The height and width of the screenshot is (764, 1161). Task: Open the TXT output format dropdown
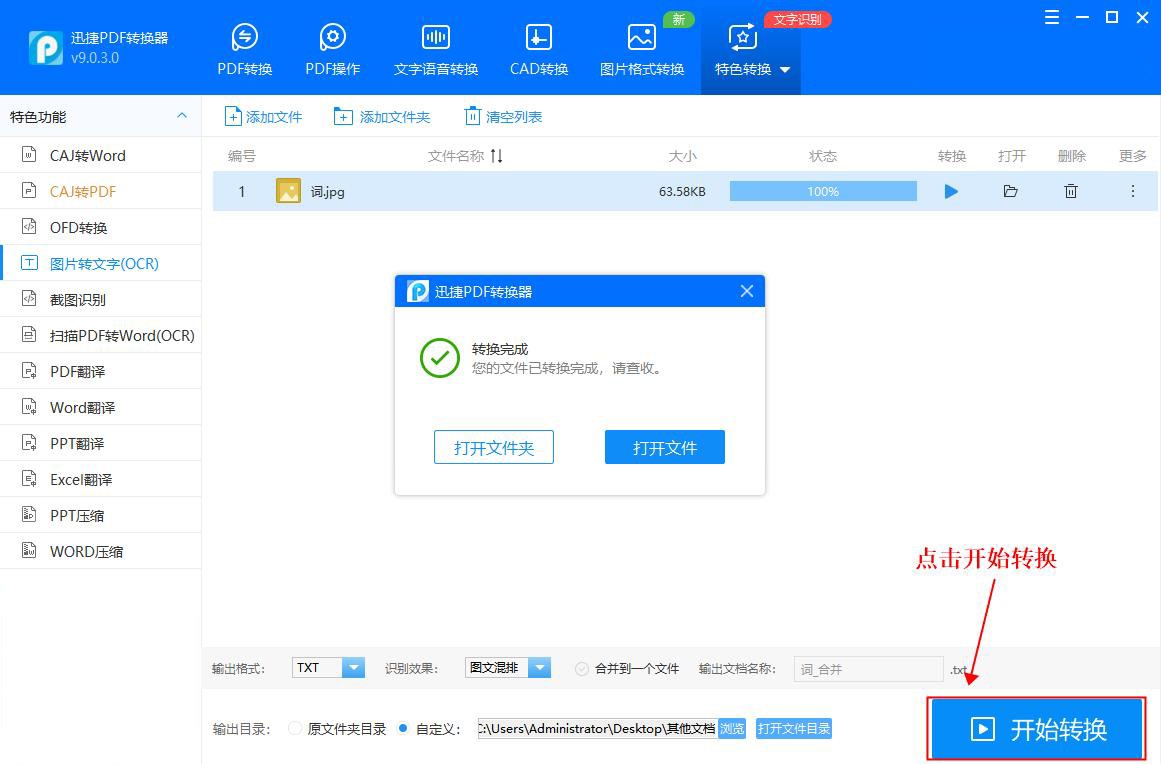click(x=352, y=667)
